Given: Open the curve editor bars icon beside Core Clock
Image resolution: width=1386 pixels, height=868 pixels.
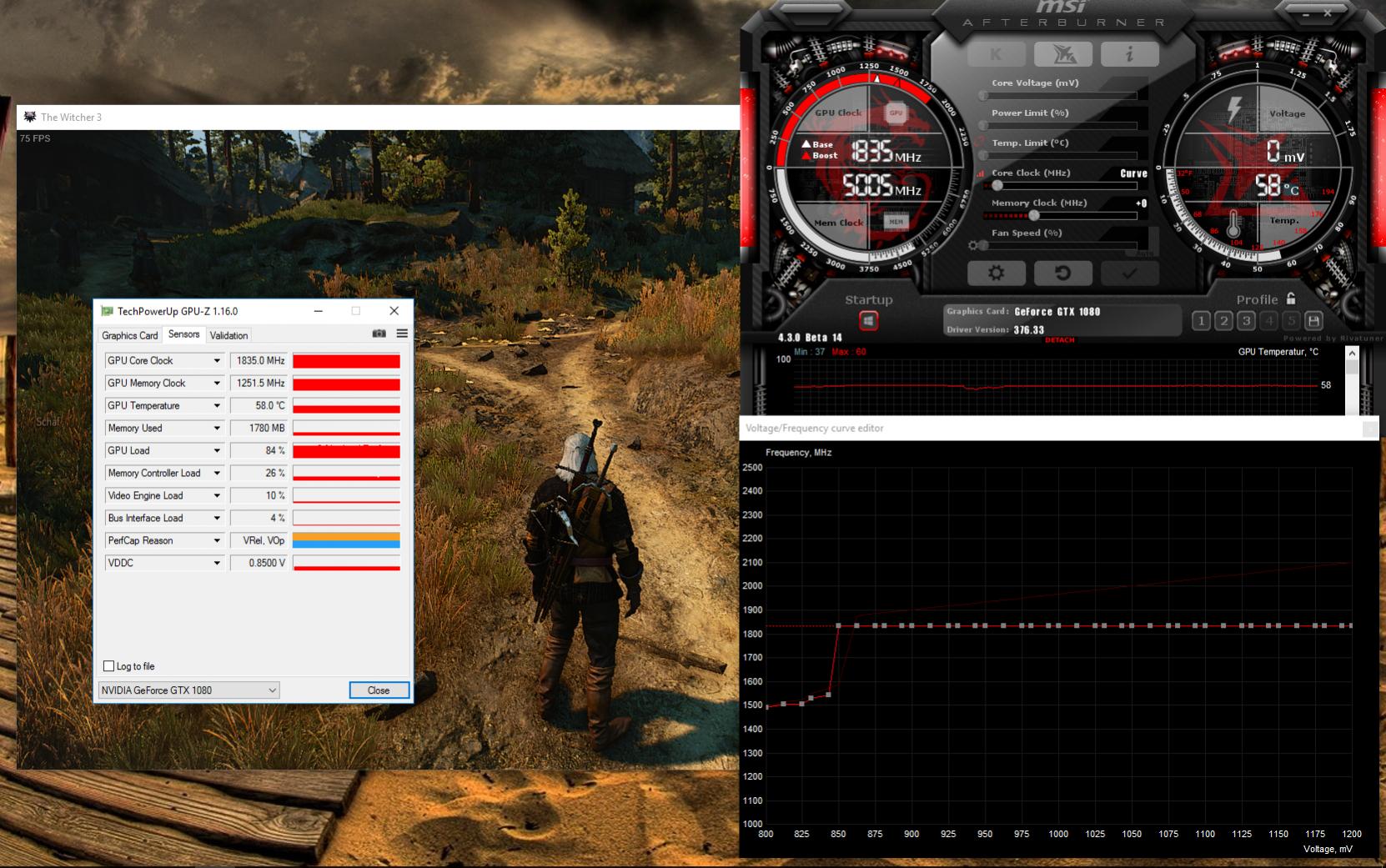Looking at the screenshot, I should coord(982,173).
